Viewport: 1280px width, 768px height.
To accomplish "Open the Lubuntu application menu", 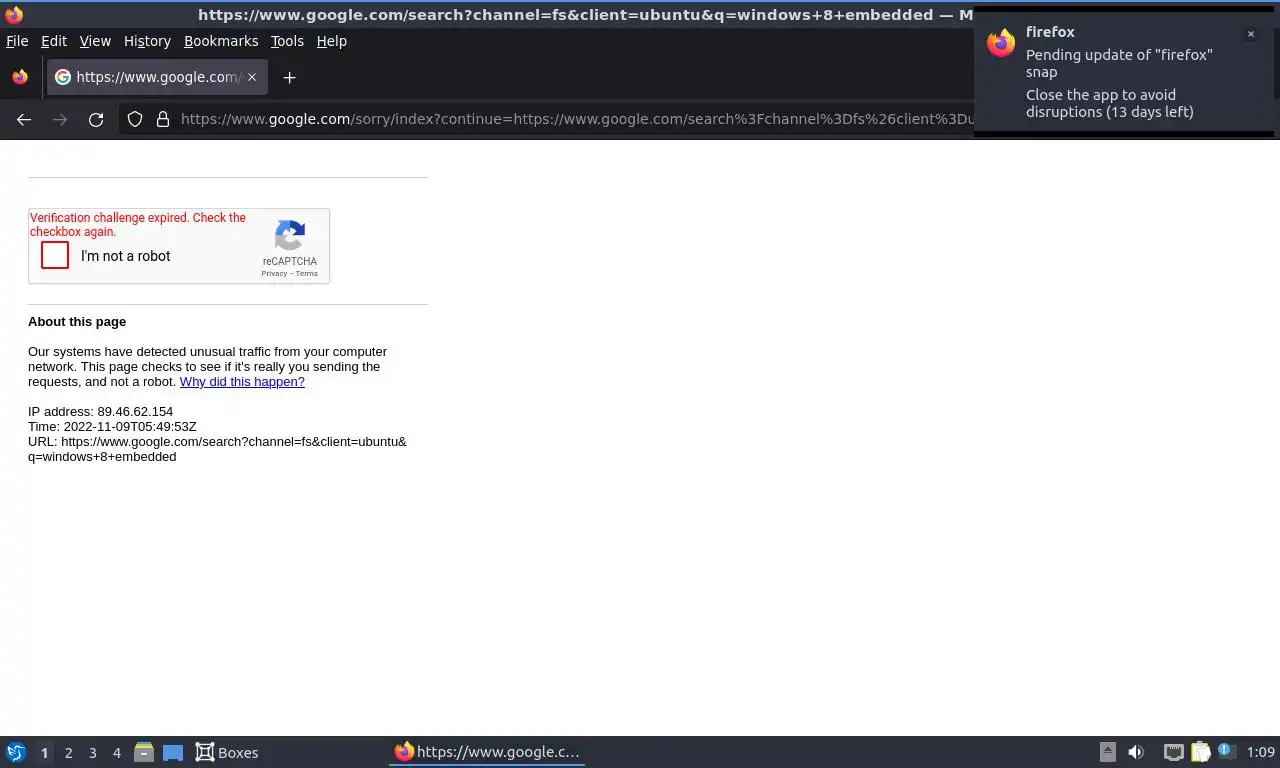I will (x=16, y=752).
